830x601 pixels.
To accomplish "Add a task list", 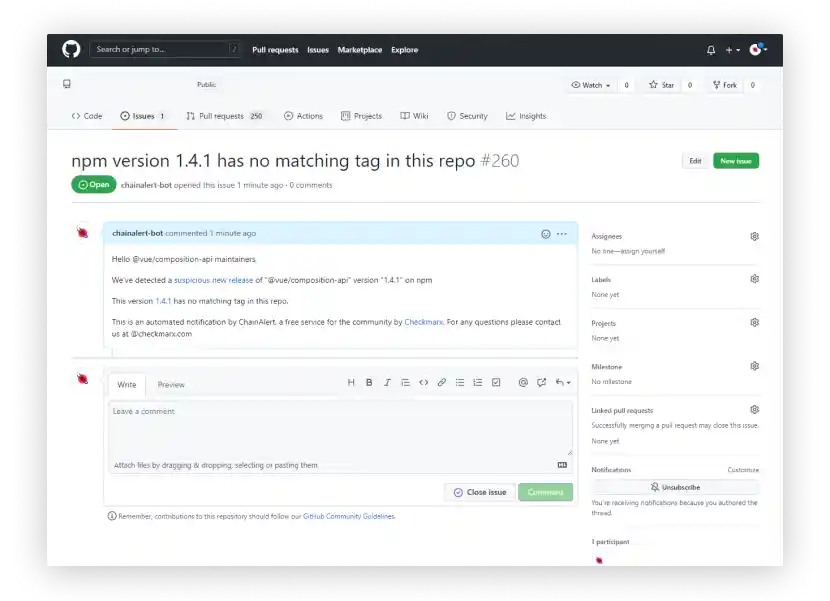I will [x=496, y=382].
